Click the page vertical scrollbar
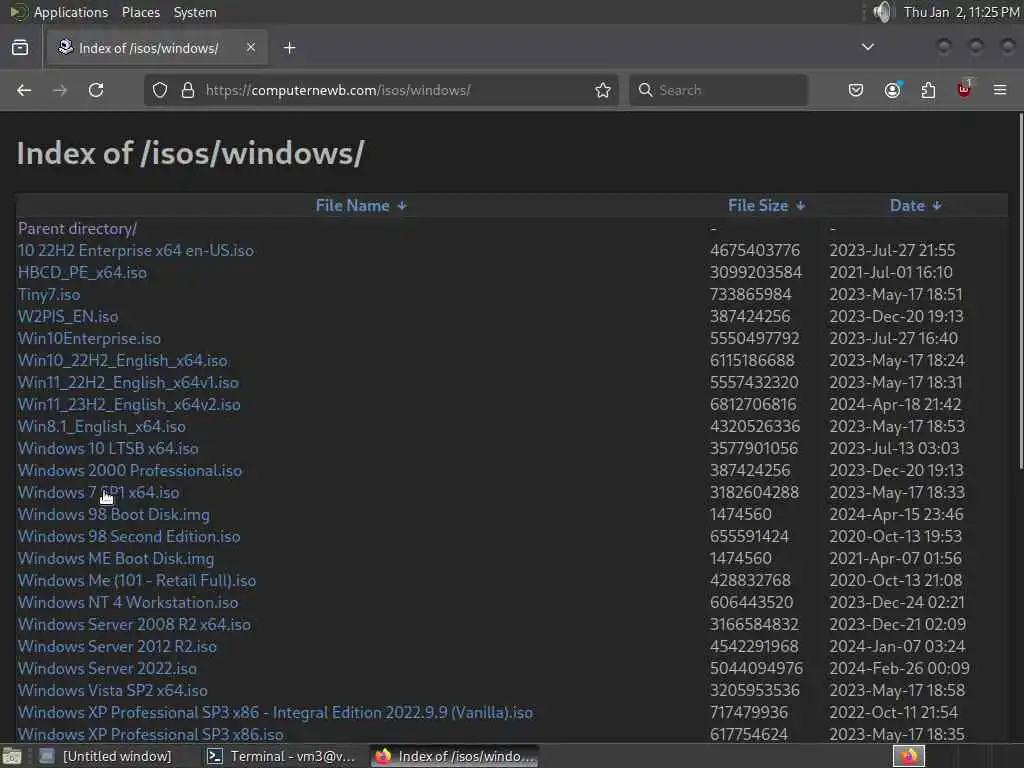This screenshot has width=1024, height=768. (x=1020, y=290)
